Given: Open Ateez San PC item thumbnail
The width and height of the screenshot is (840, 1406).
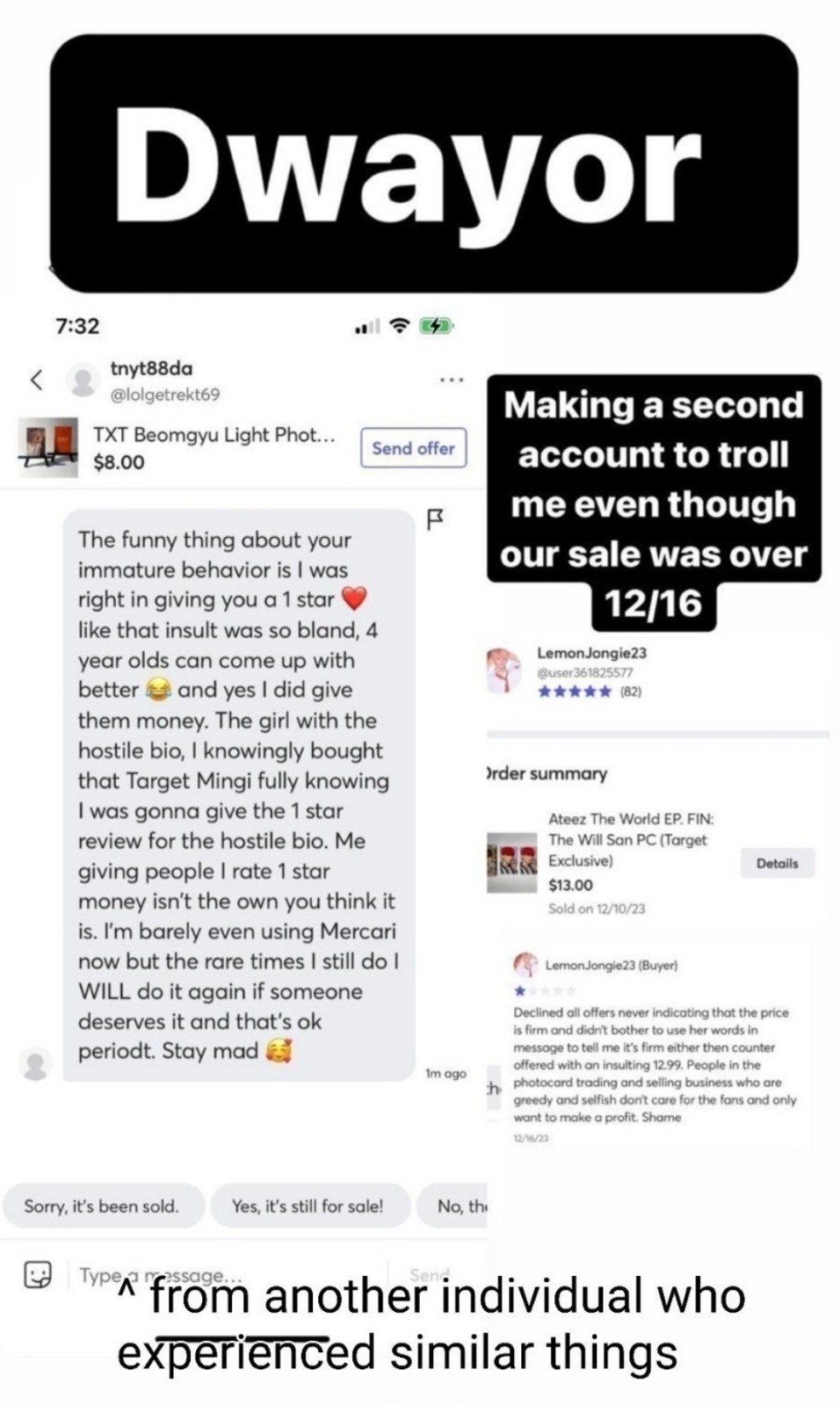Looking at the screenshot, I should coord(512,863).
